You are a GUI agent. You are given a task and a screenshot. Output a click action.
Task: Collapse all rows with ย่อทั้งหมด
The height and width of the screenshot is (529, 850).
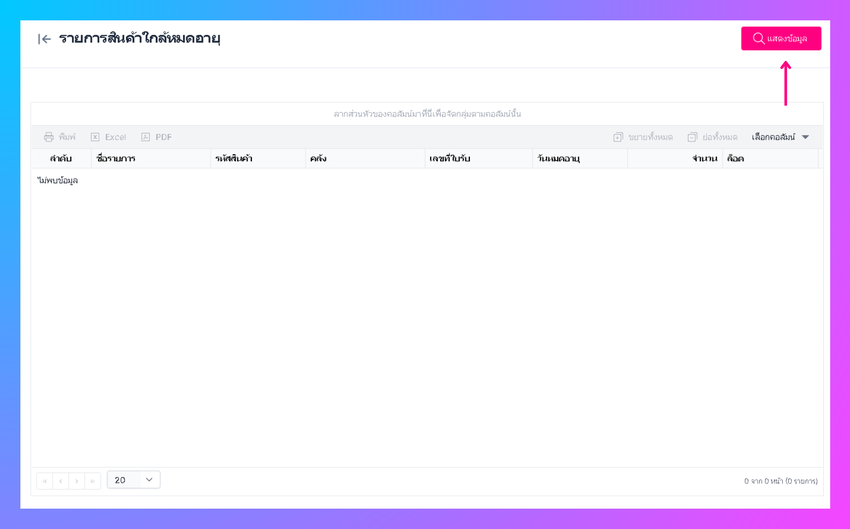[712, 137]
